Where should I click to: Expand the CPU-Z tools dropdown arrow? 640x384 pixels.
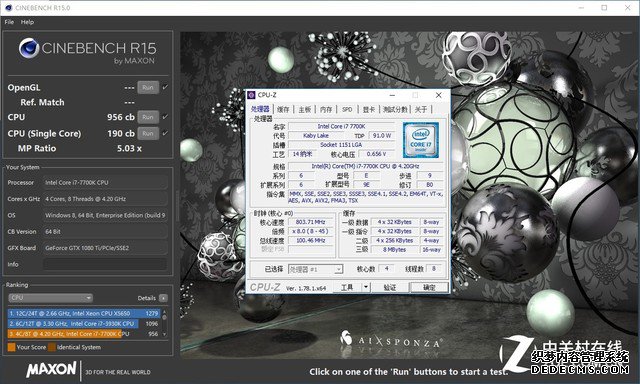point(366,287)
